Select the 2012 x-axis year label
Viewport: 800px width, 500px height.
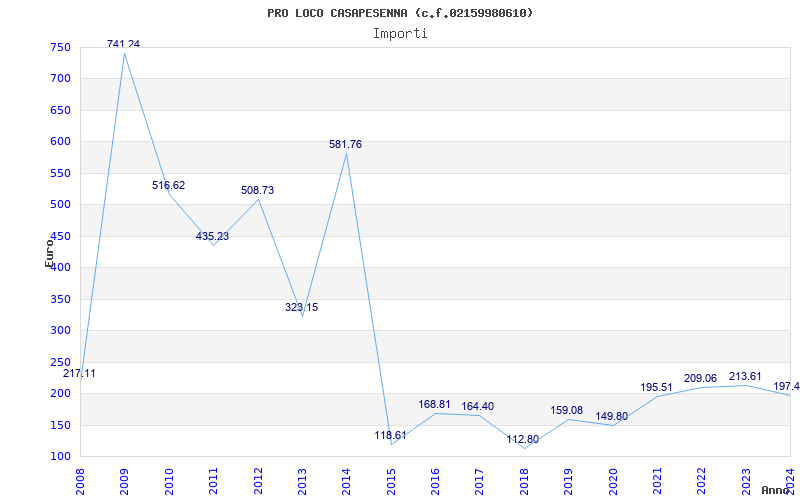257,481
